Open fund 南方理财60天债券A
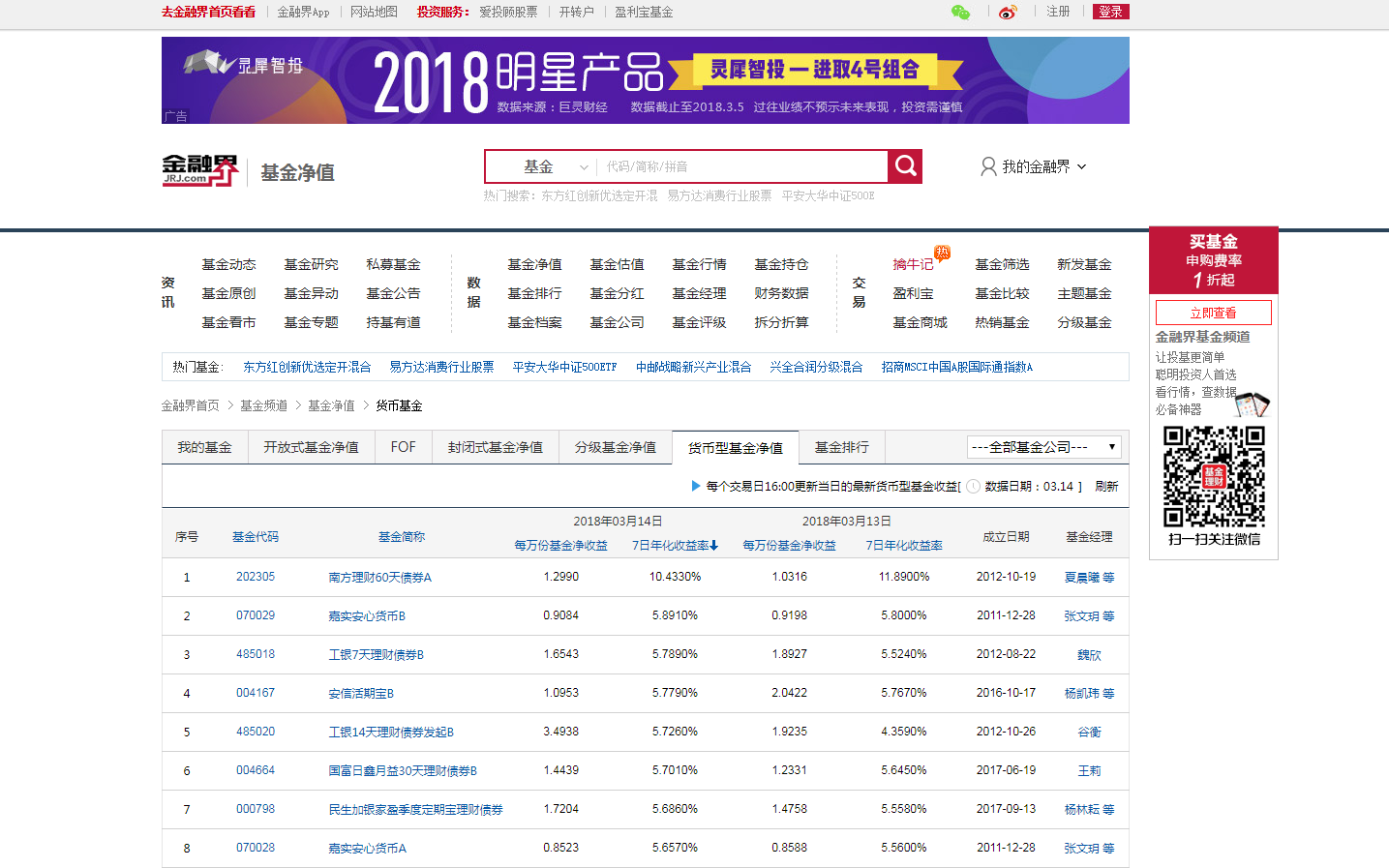The height and width of the screenshot is (868, 1389). tap(379, 577)
